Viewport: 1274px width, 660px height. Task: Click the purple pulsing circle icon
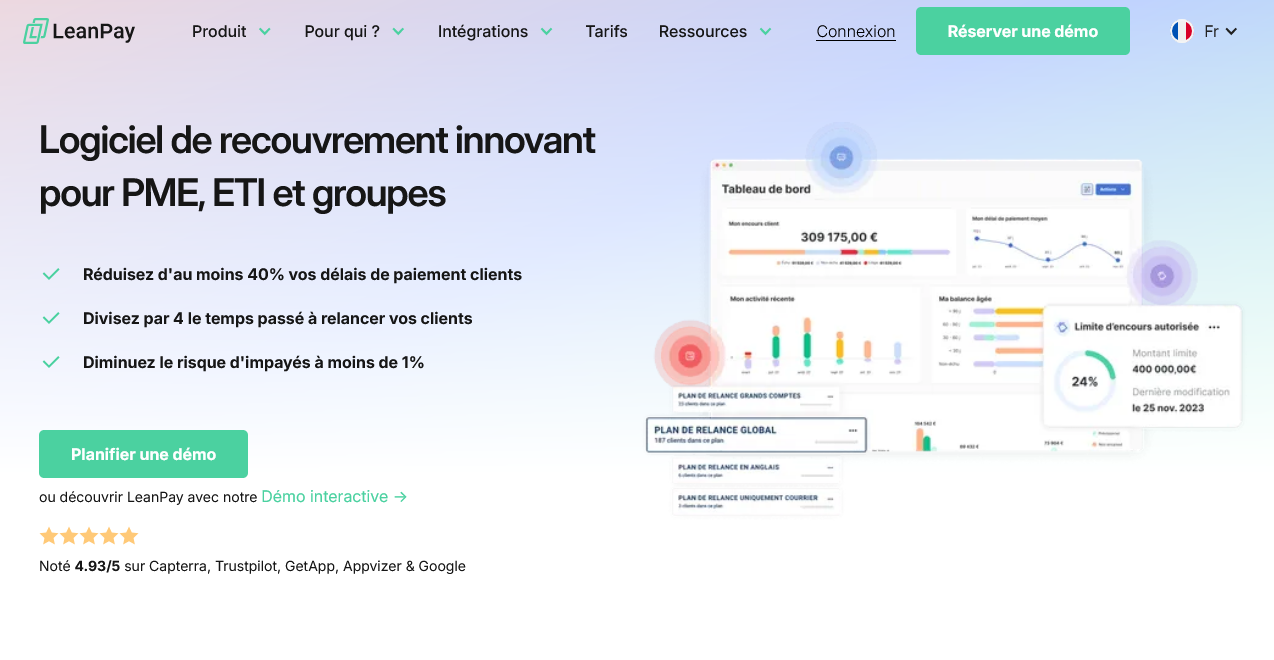(1162, 275)
